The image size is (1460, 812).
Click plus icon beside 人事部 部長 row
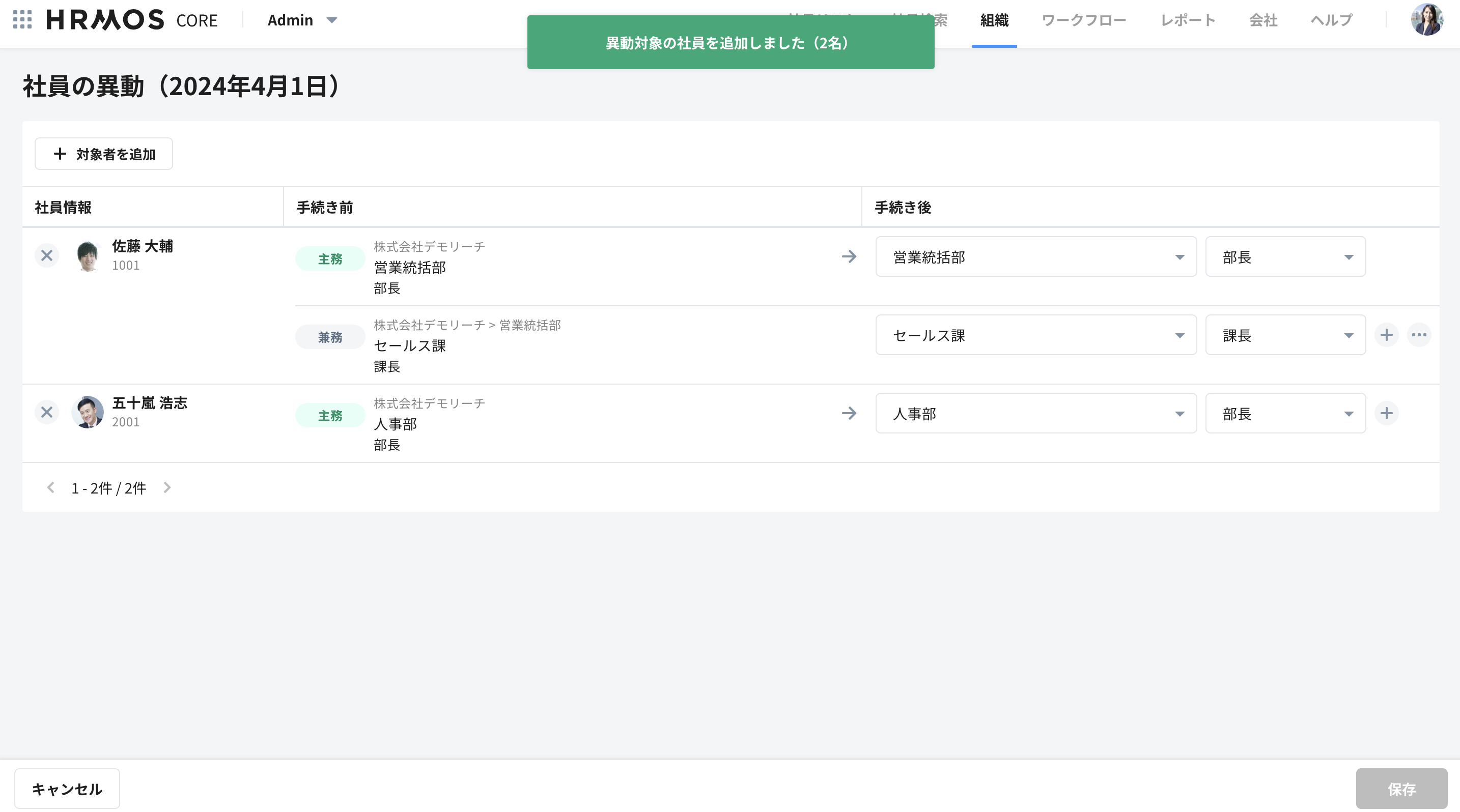1386,413
